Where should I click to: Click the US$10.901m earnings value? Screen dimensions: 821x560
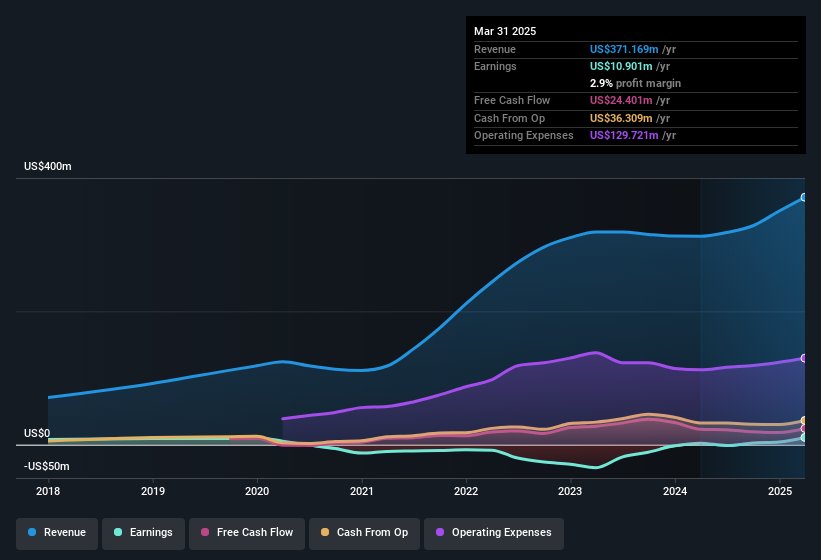(621, 66)
